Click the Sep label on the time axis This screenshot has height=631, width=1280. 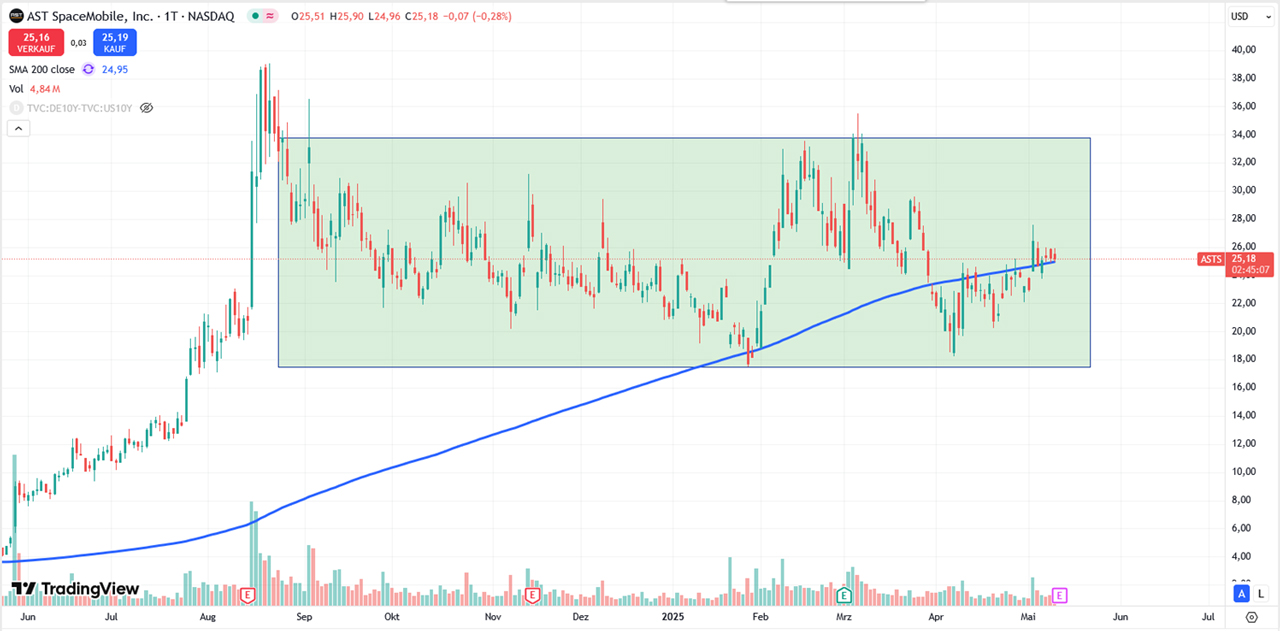pyautogui.click(x=305, y=618)
